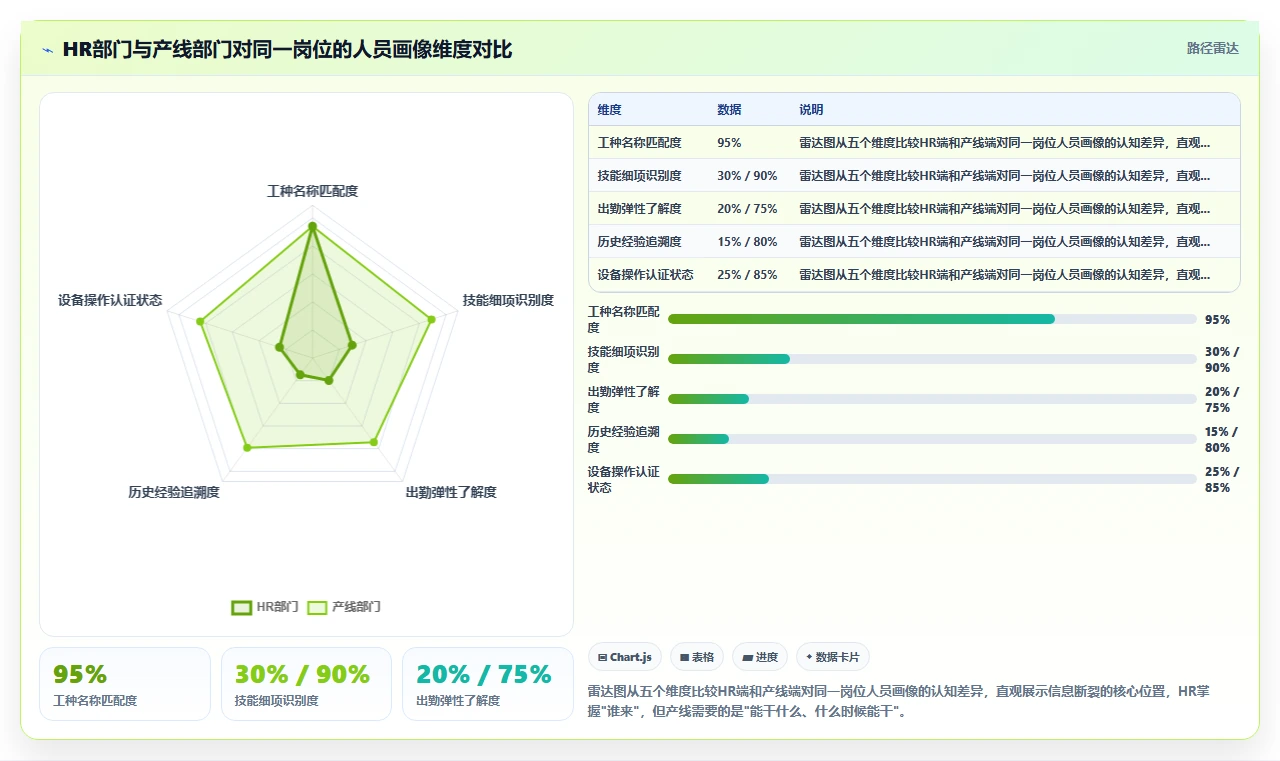Viewport: 1280px width, 761px height.
Task: Click the 设备操作认证状态 progress bar
Action: (x=932, y=479)
